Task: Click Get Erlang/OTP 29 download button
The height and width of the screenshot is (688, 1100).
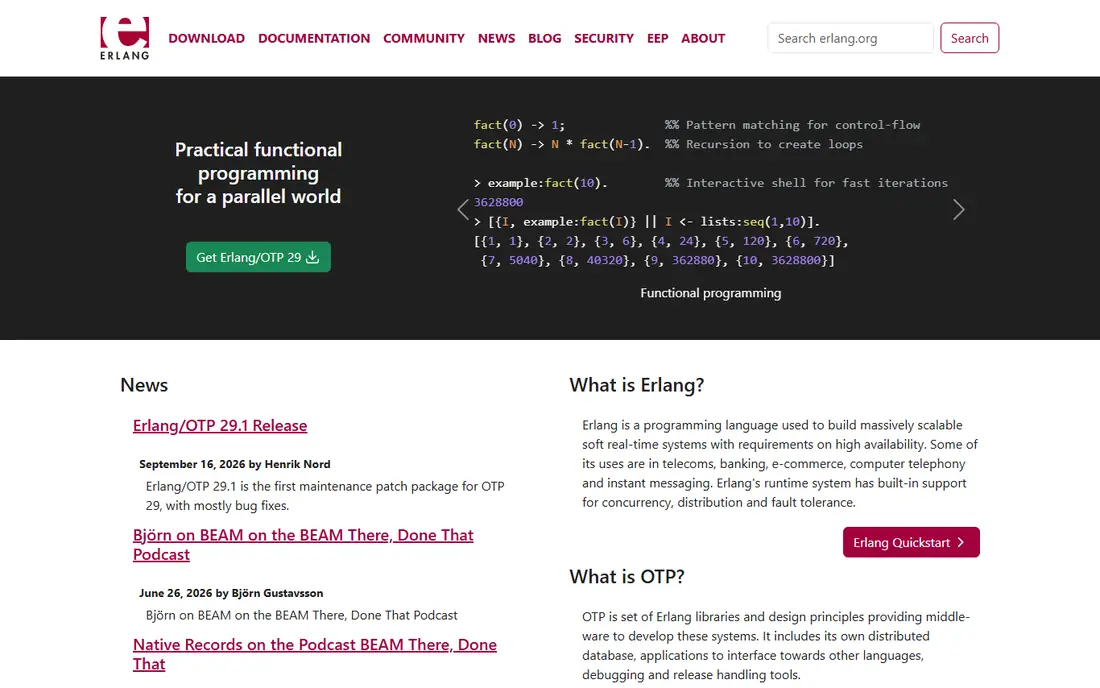Action: (x=258, y=257)
